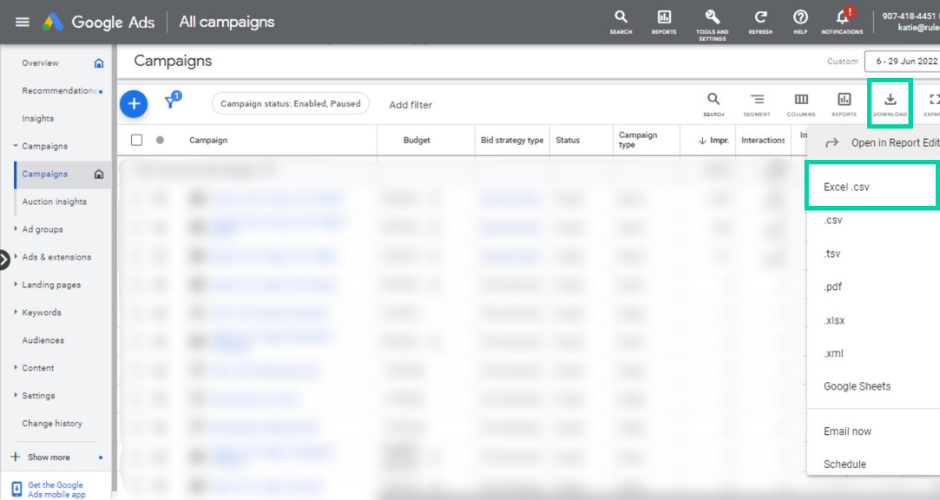Open Auction insights in the sidebar
940x500 pixels.
click(54, 201)
